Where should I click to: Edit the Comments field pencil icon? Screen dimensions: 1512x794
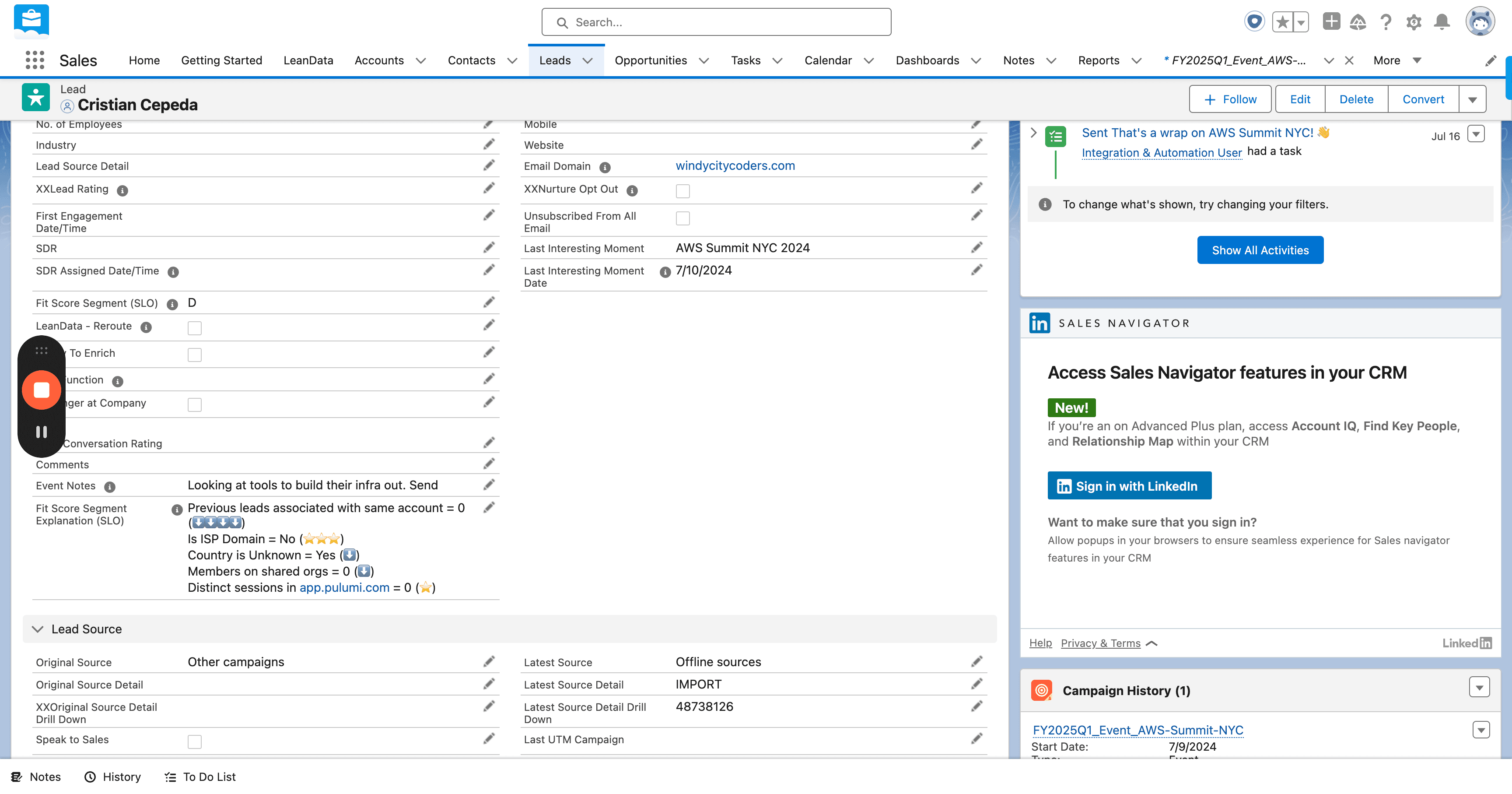click(488, 464)
